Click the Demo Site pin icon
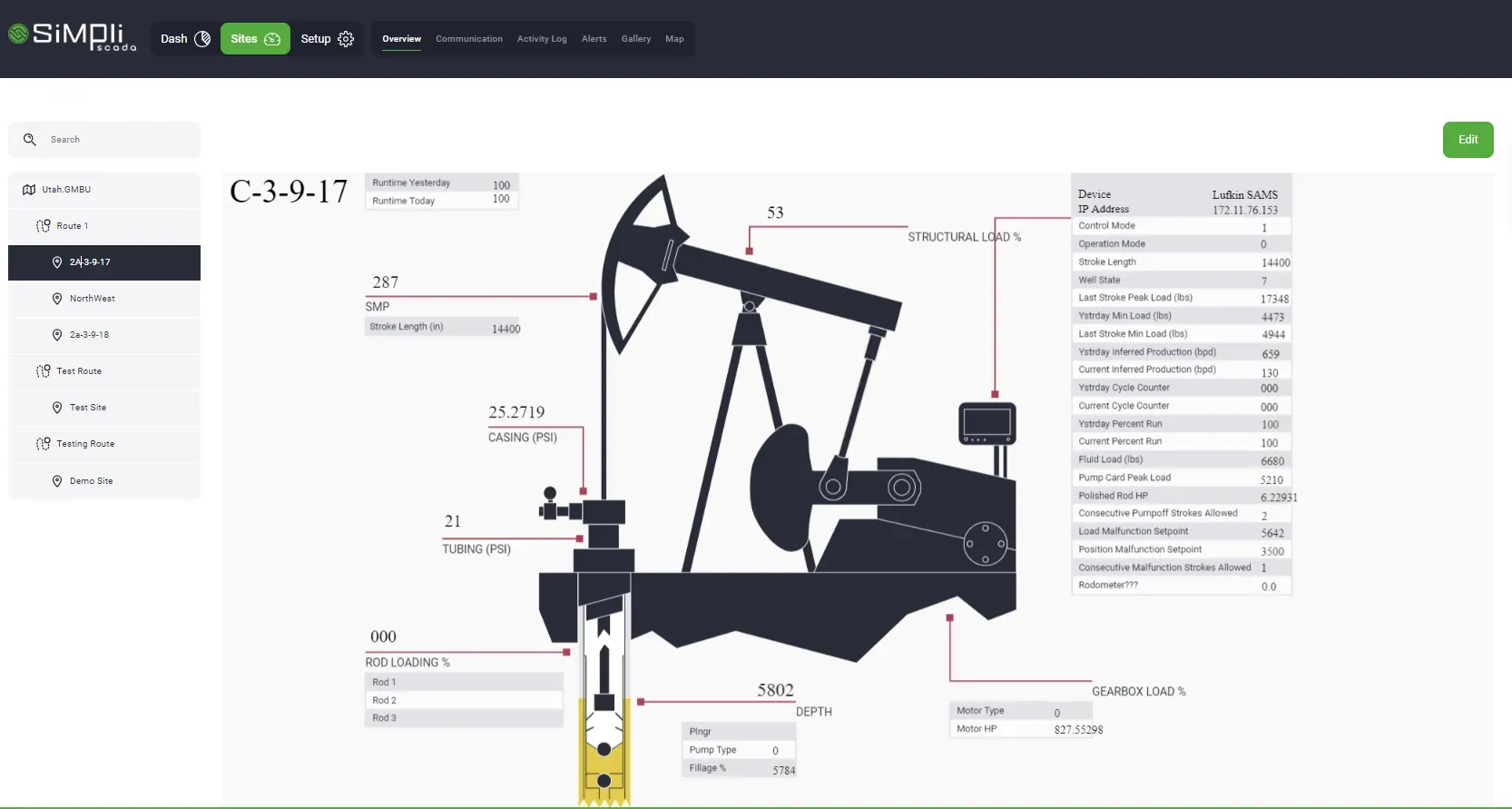 57,481
